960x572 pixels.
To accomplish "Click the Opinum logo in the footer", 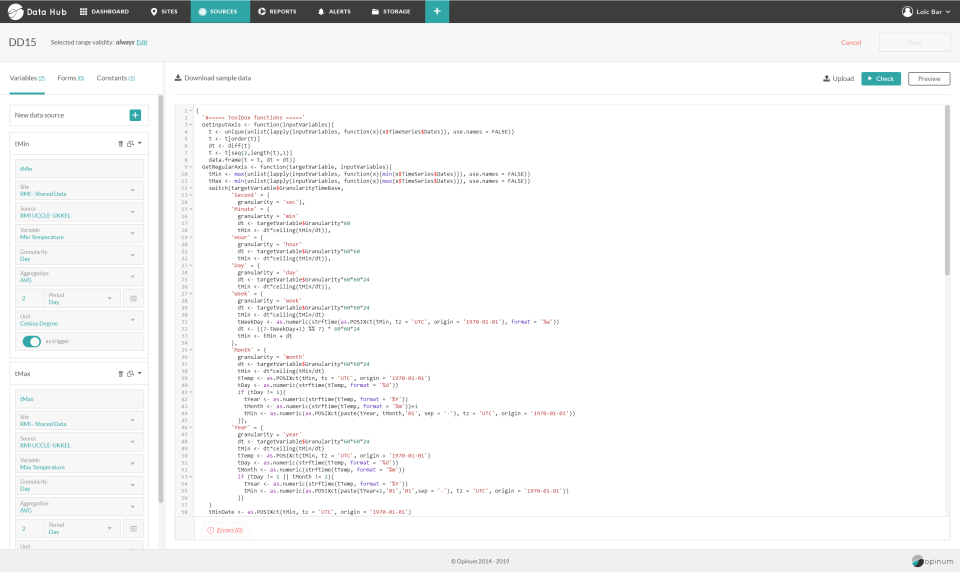I will point(932,561).
